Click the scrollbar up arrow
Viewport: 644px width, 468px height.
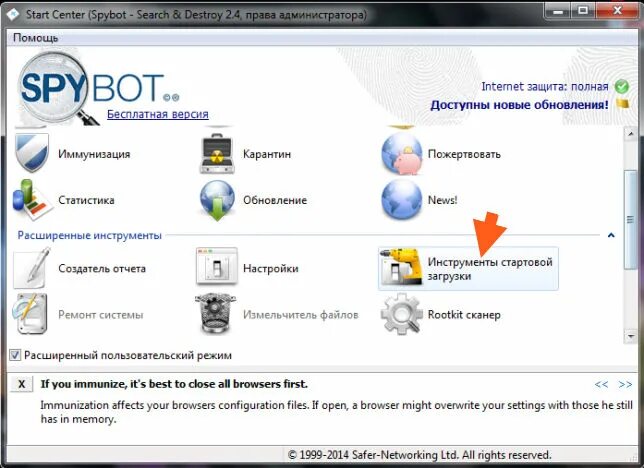(631, 134)
